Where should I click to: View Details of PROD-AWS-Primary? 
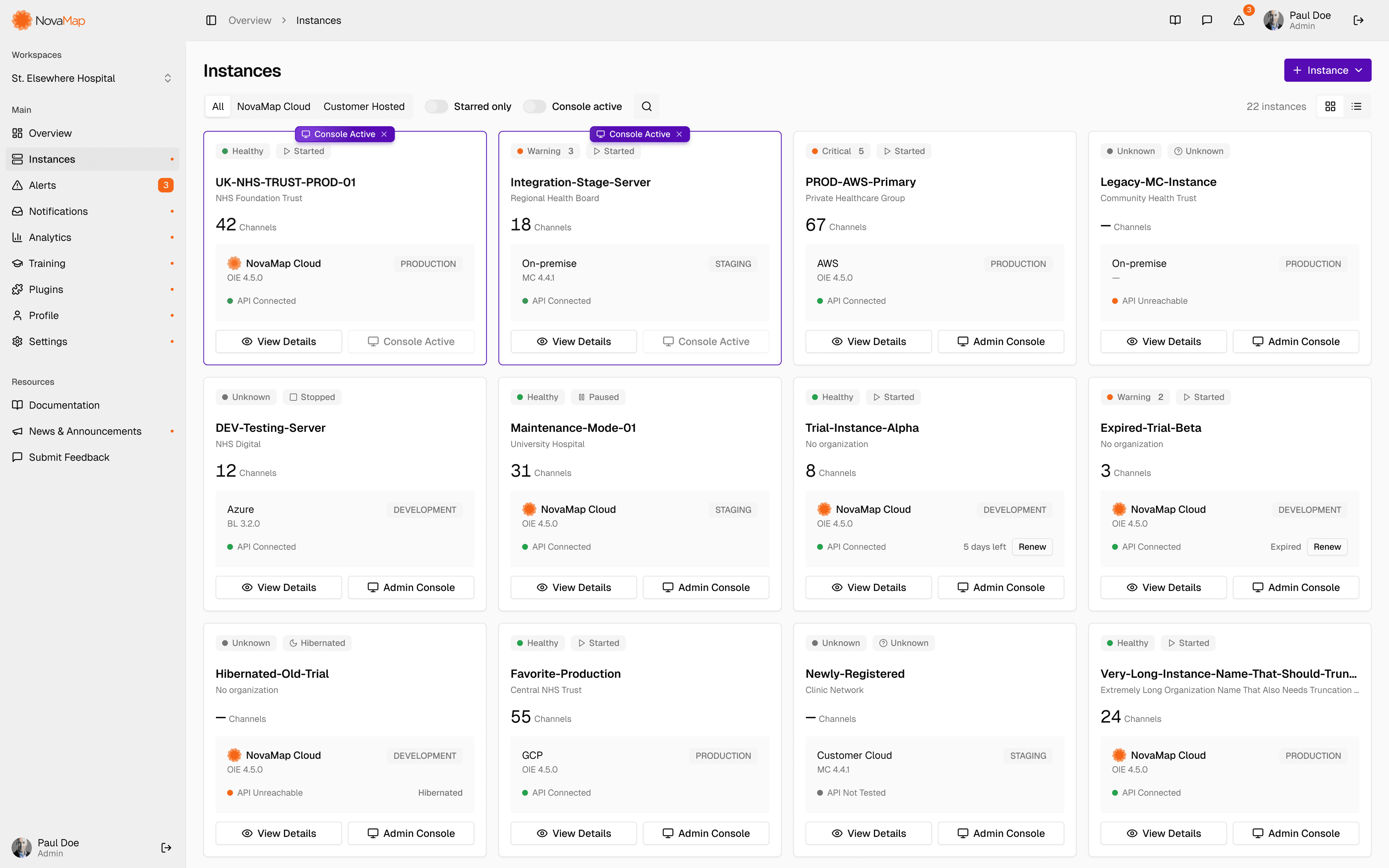coord(868,341)
